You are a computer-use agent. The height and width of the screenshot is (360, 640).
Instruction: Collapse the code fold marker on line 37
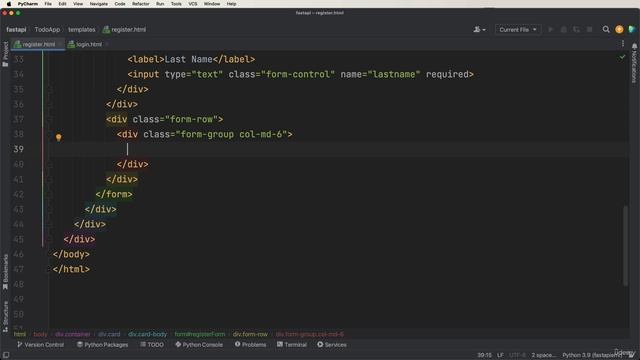pos(49,119)
